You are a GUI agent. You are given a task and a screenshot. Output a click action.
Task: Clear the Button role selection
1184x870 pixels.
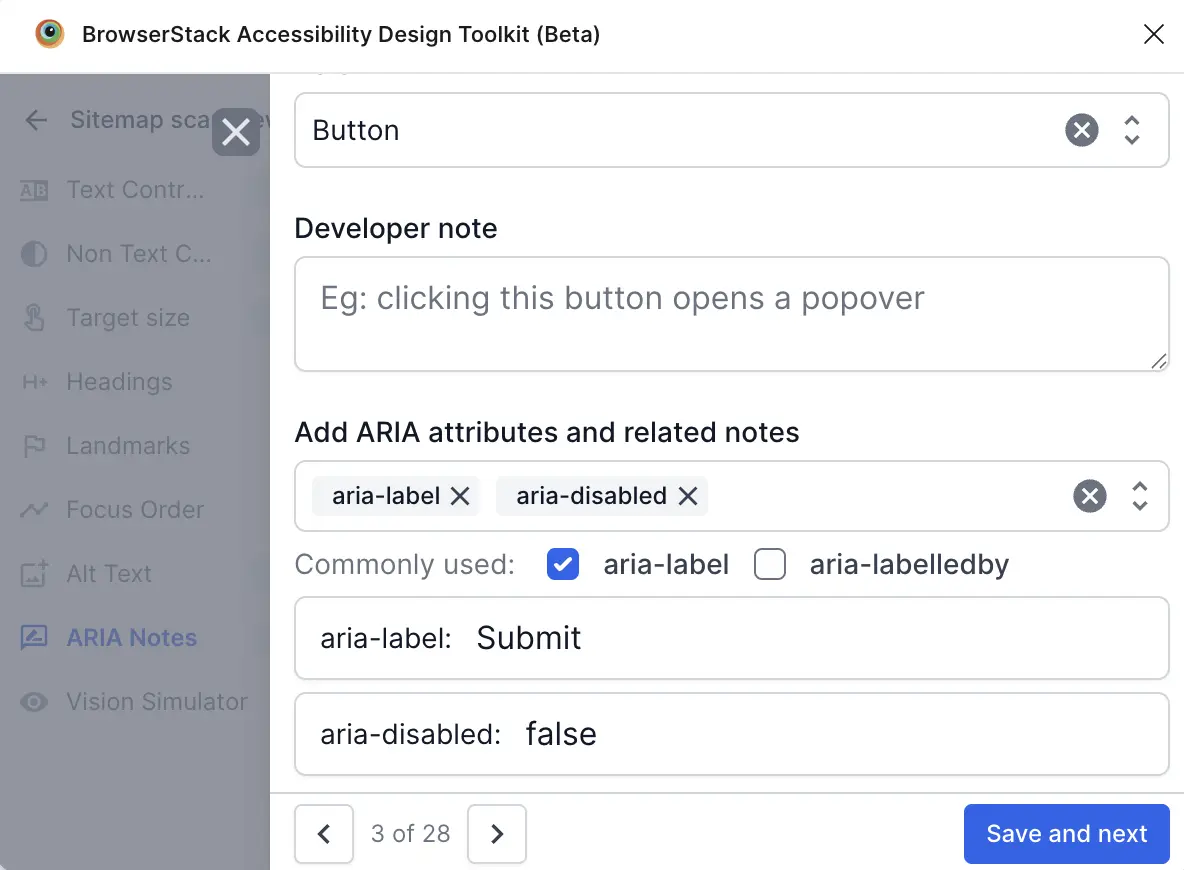pos(1081,130)
